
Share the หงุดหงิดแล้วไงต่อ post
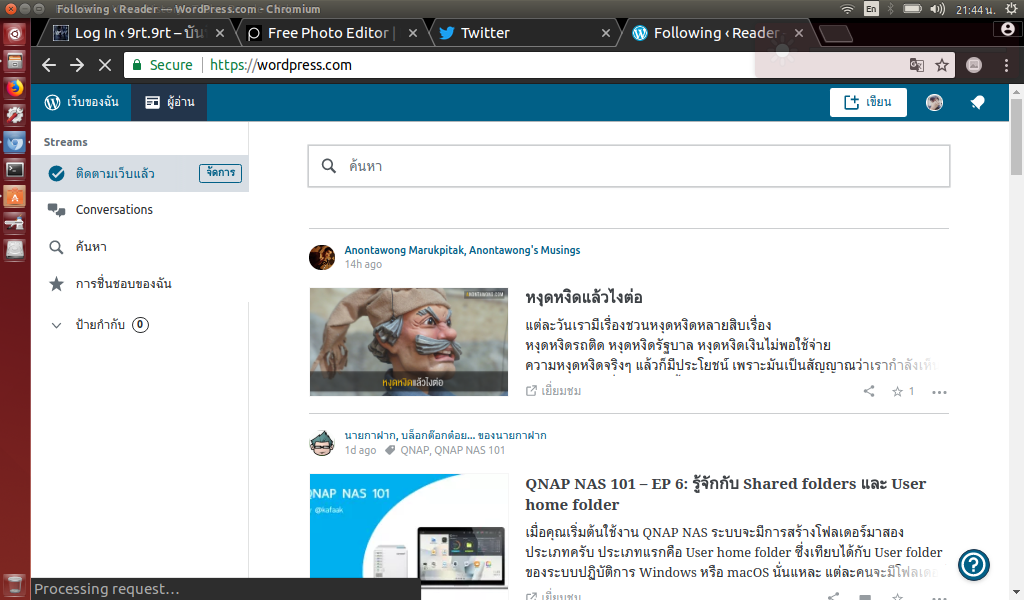click(x=869, y=391)
